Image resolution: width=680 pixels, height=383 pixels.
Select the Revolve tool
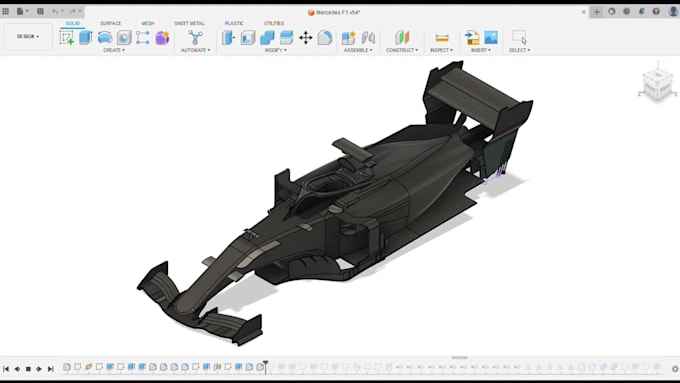[105, 38]
